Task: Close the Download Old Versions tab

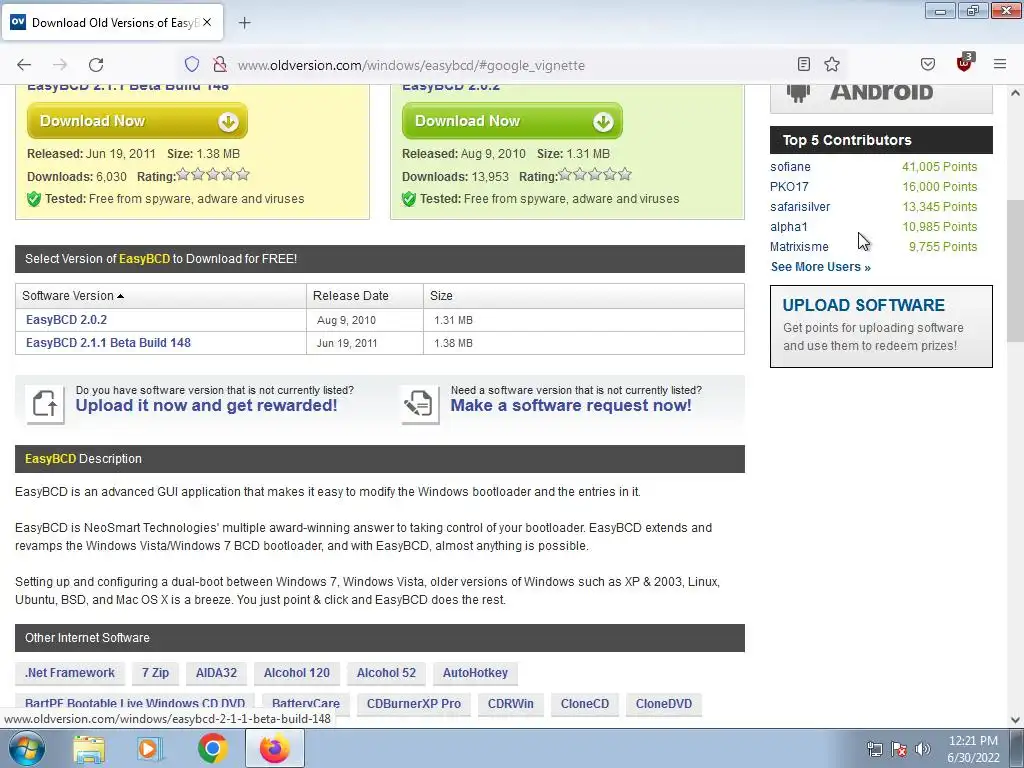Action: tap(207, 22)
